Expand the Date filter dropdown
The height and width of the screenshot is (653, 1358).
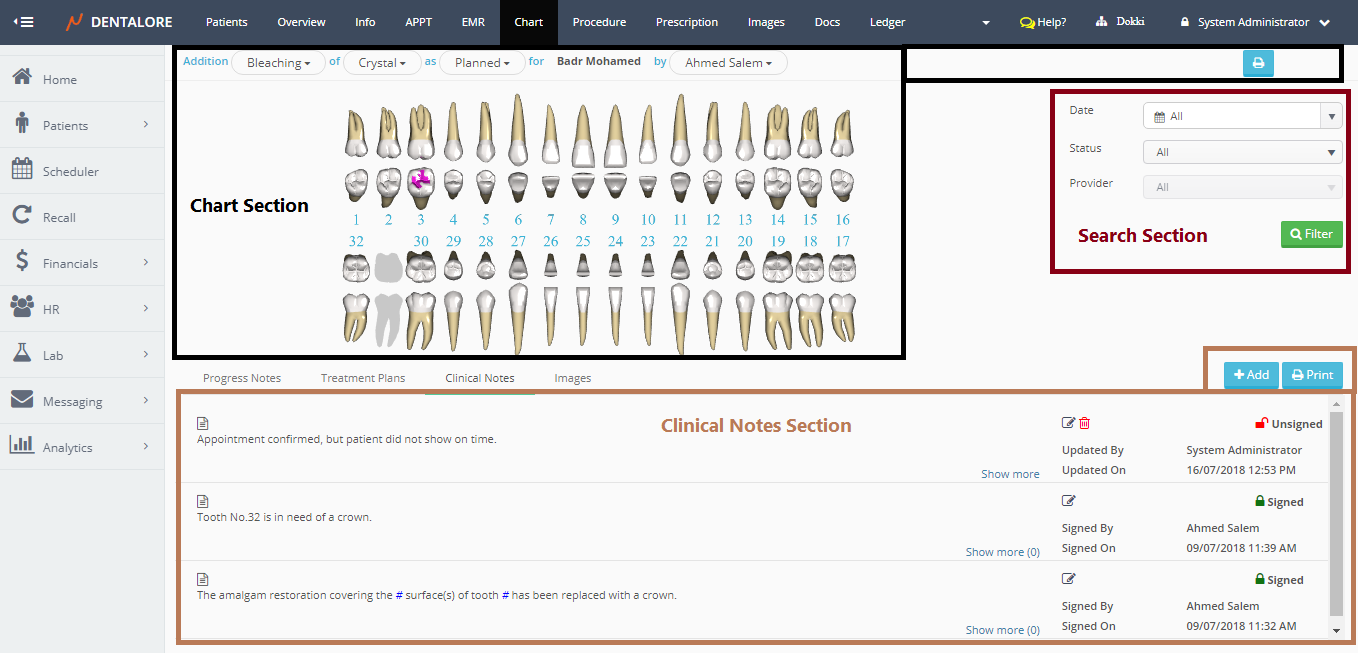(x=1331, y=116)
